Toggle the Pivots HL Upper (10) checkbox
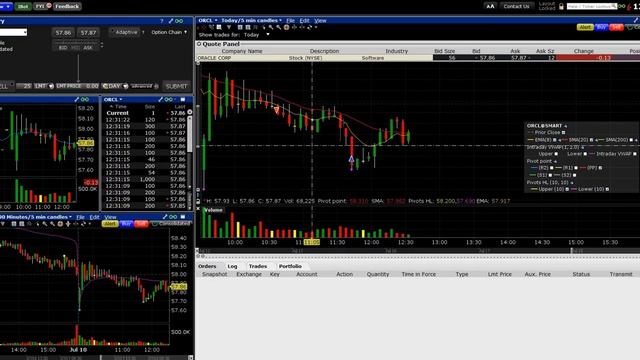Image resolution: width=640 pixels, height=360 pixels. [567, 189]
